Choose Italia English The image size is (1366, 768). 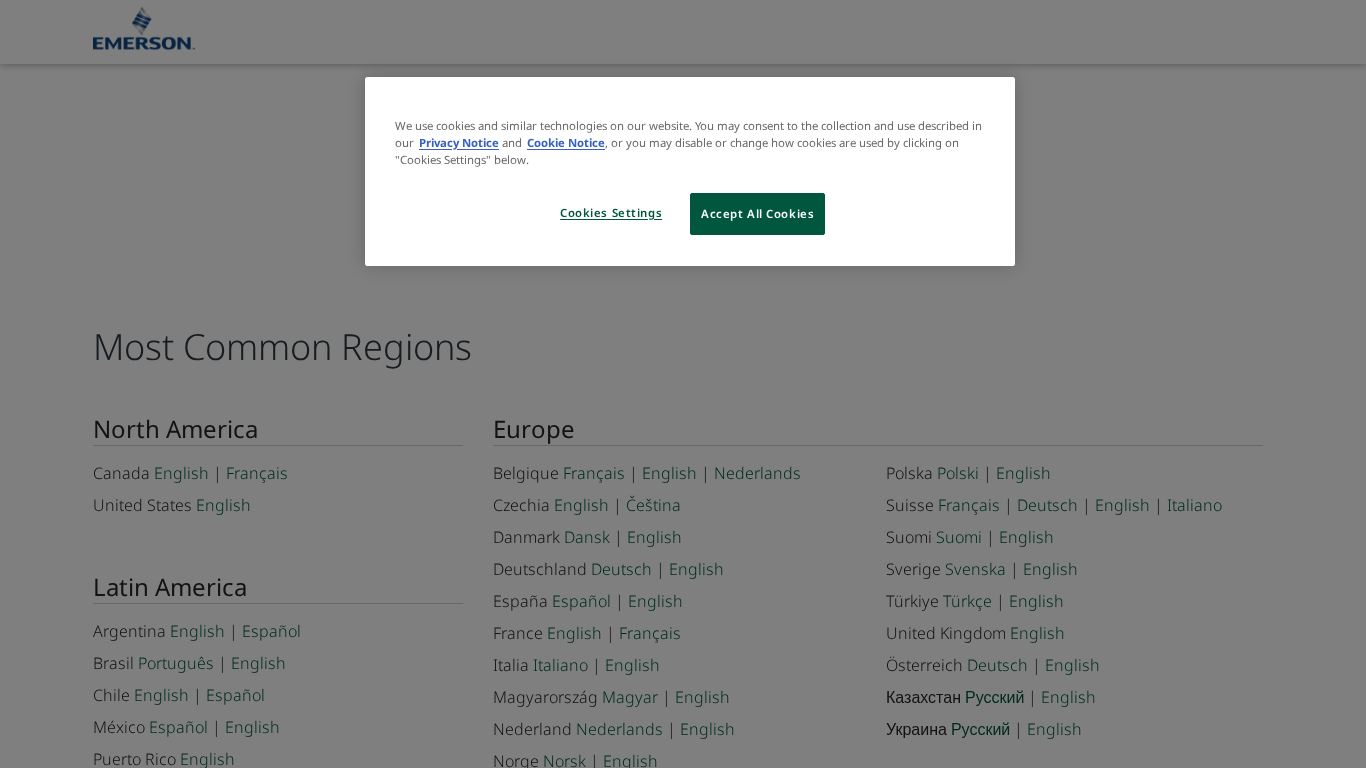click(632, 665)
